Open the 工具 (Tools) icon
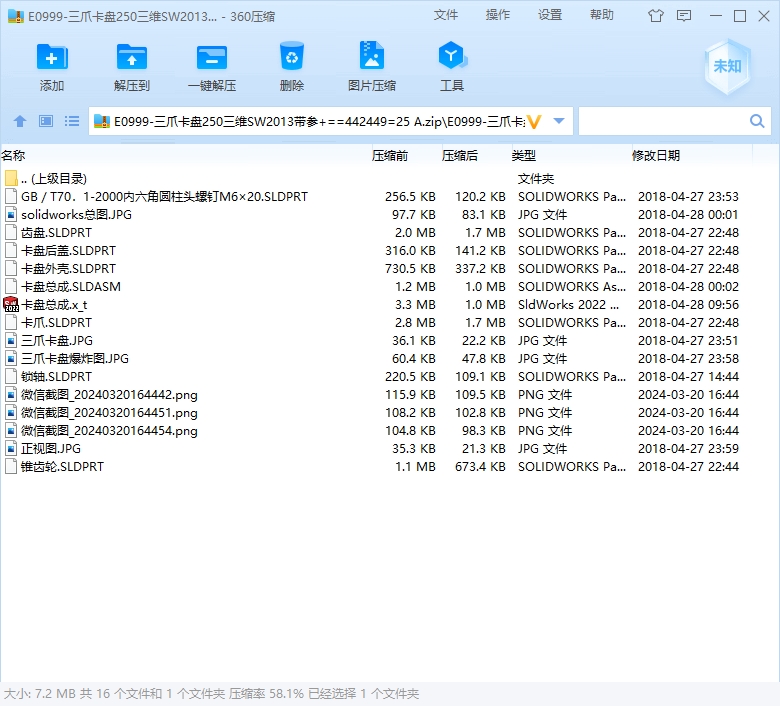Image resolution: width=780 pixels, height=706 pixels. click(452, 55)
